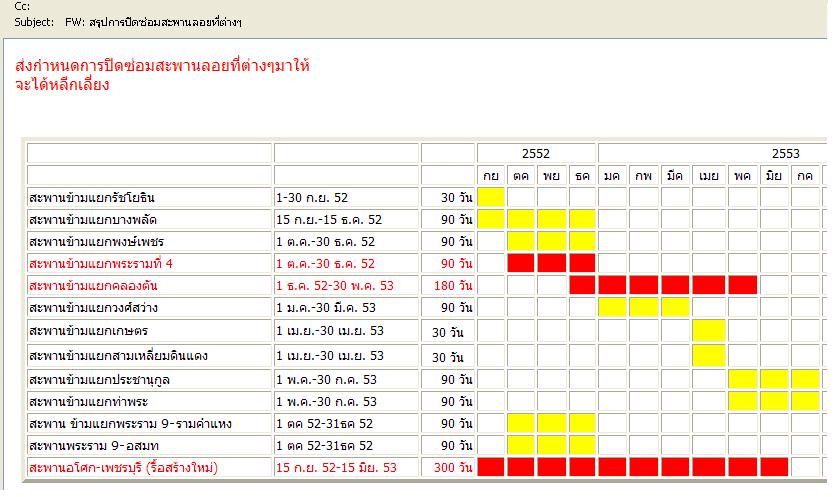
Task: Click the กย month column header
Action: point(491,176)
